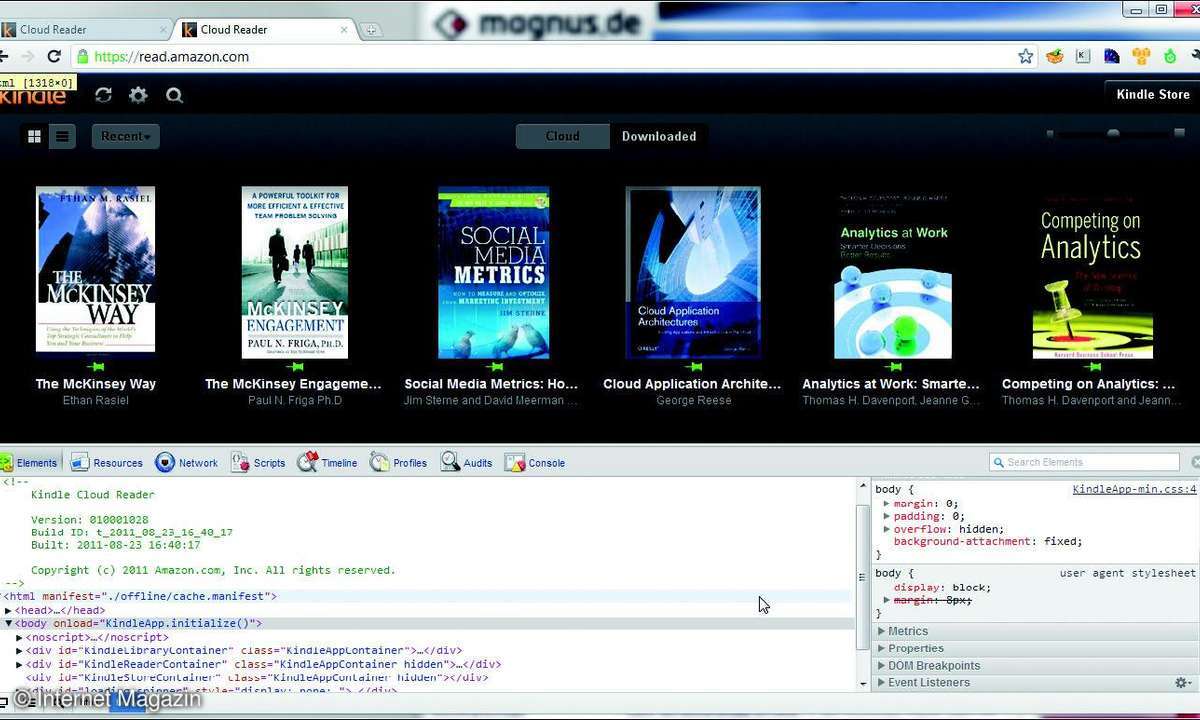Click pin icon under Competing on Analytics cover
Image resolution: width=1200 pixels, height=720 pixels.
[1092, 367]
